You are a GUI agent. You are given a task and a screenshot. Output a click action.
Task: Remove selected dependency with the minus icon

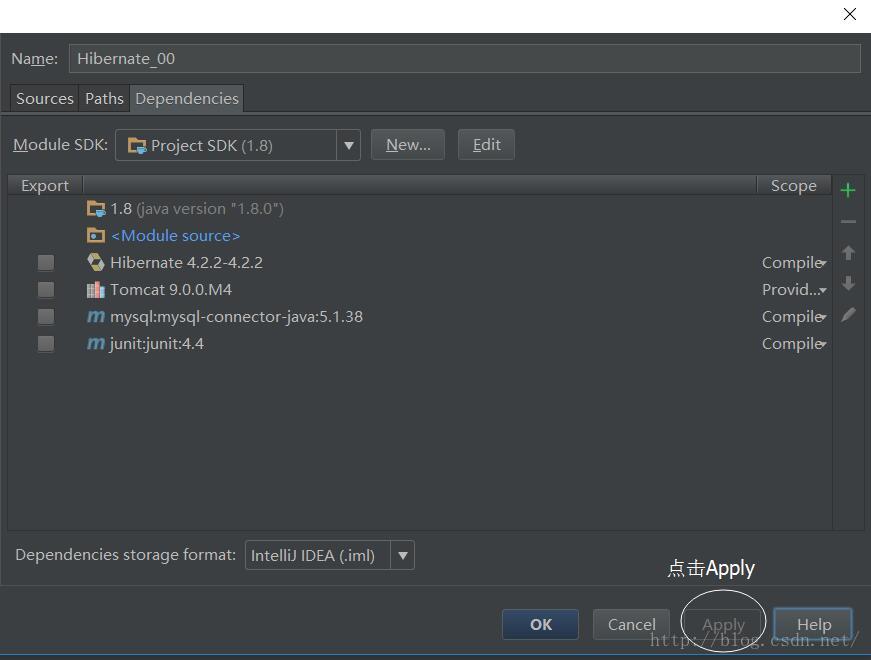click(x=848, y=222)
